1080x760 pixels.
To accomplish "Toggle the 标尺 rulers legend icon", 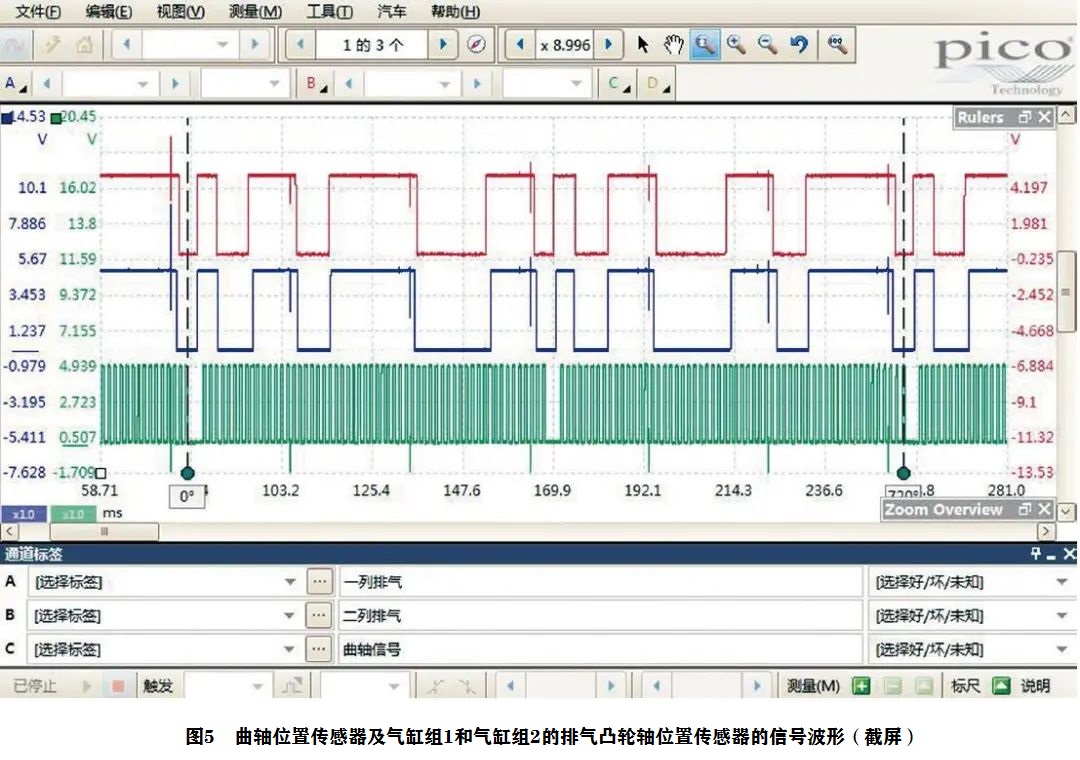I will click(x=1001, y=686).
